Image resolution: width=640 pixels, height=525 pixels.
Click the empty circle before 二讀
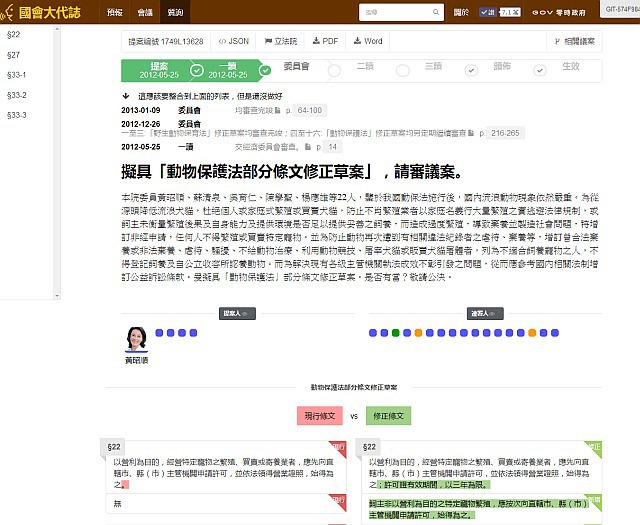tap(334, 71)
